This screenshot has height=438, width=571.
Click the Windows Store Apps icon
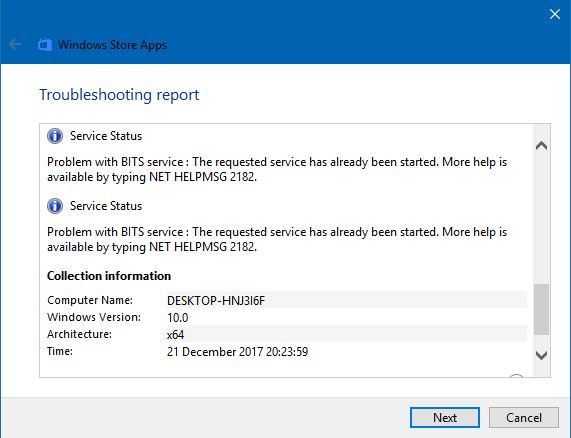coord(45,44)
